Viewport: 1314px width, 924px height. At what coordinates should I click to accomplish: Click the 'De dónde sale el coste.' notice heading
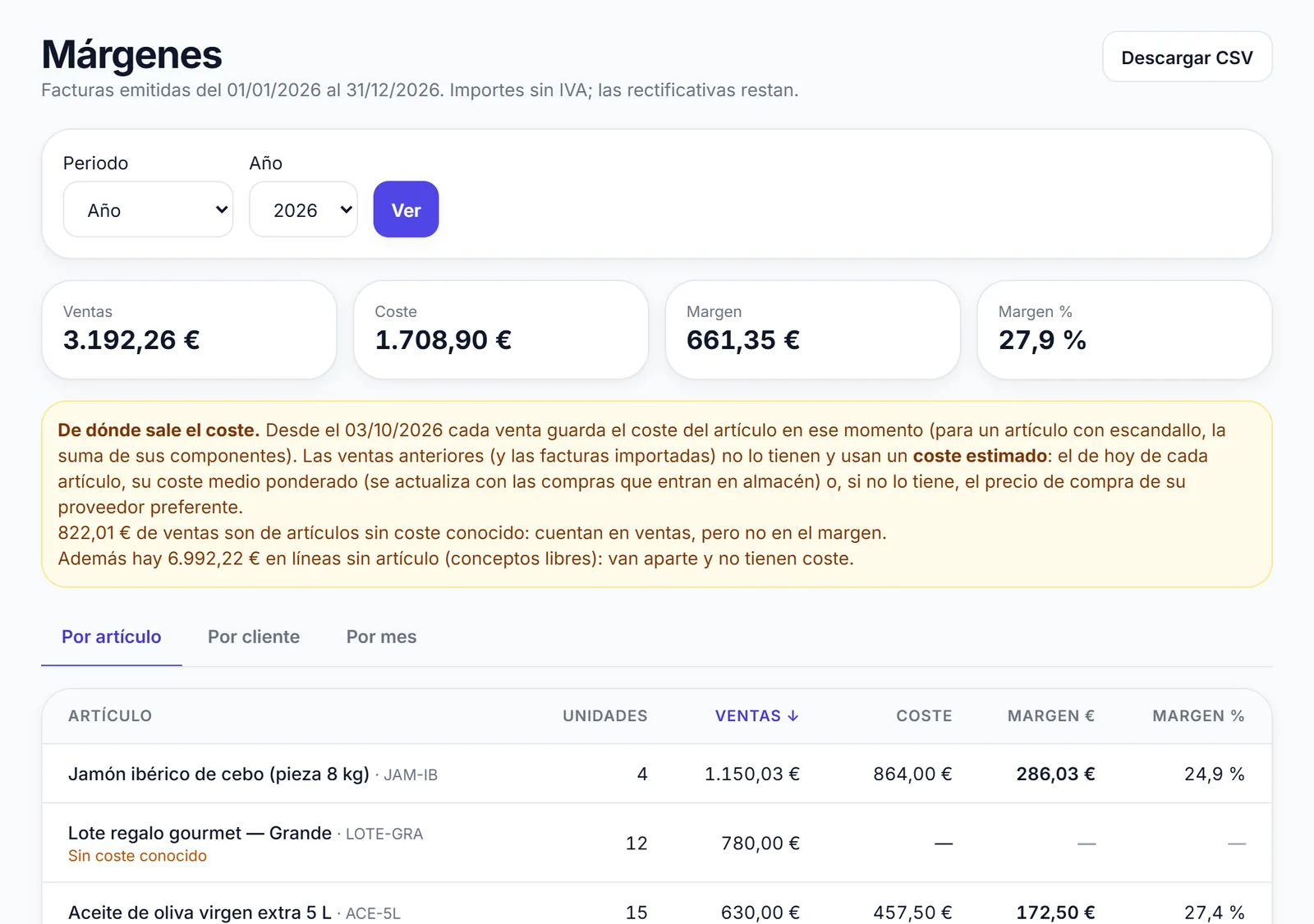[x=159, y=430]
